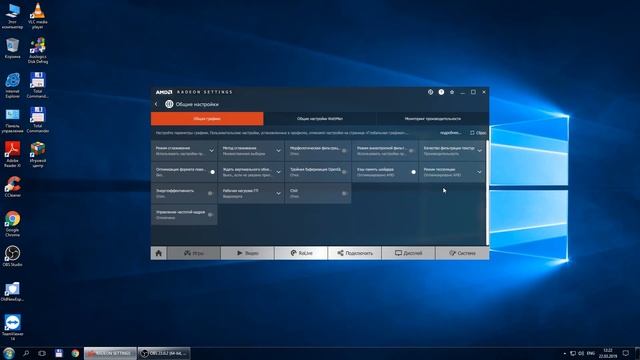The height and width of the screenshot is (360, 640).
Task: Open the ReLive section tab
Action: (x=301, y=253)
